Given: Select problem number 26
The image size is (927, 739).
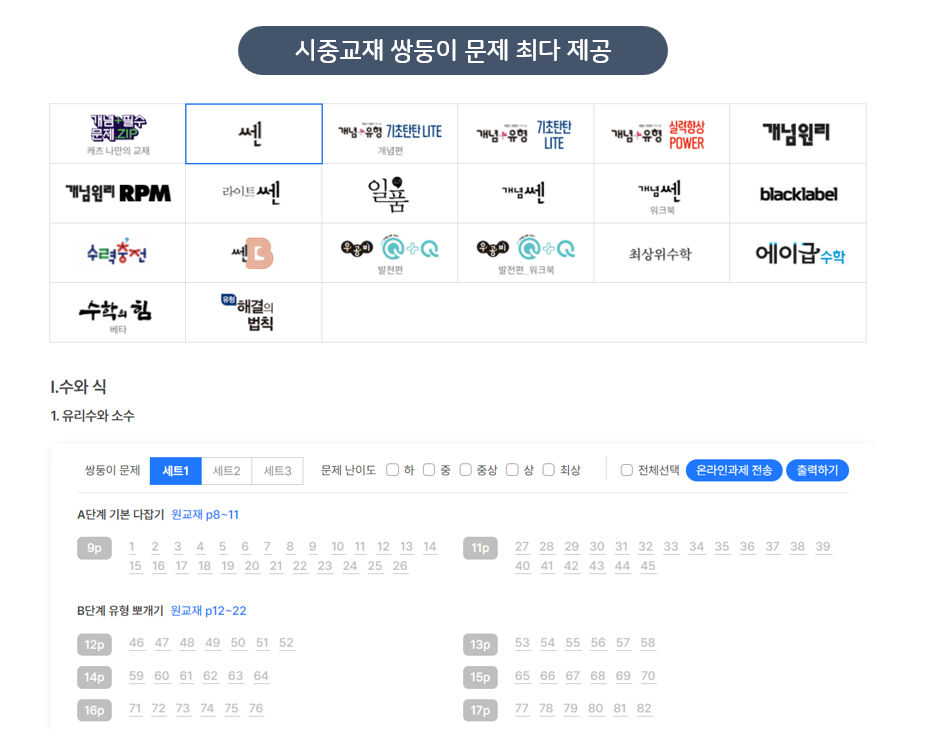Looking at the screenshot, I should [400, 566].
